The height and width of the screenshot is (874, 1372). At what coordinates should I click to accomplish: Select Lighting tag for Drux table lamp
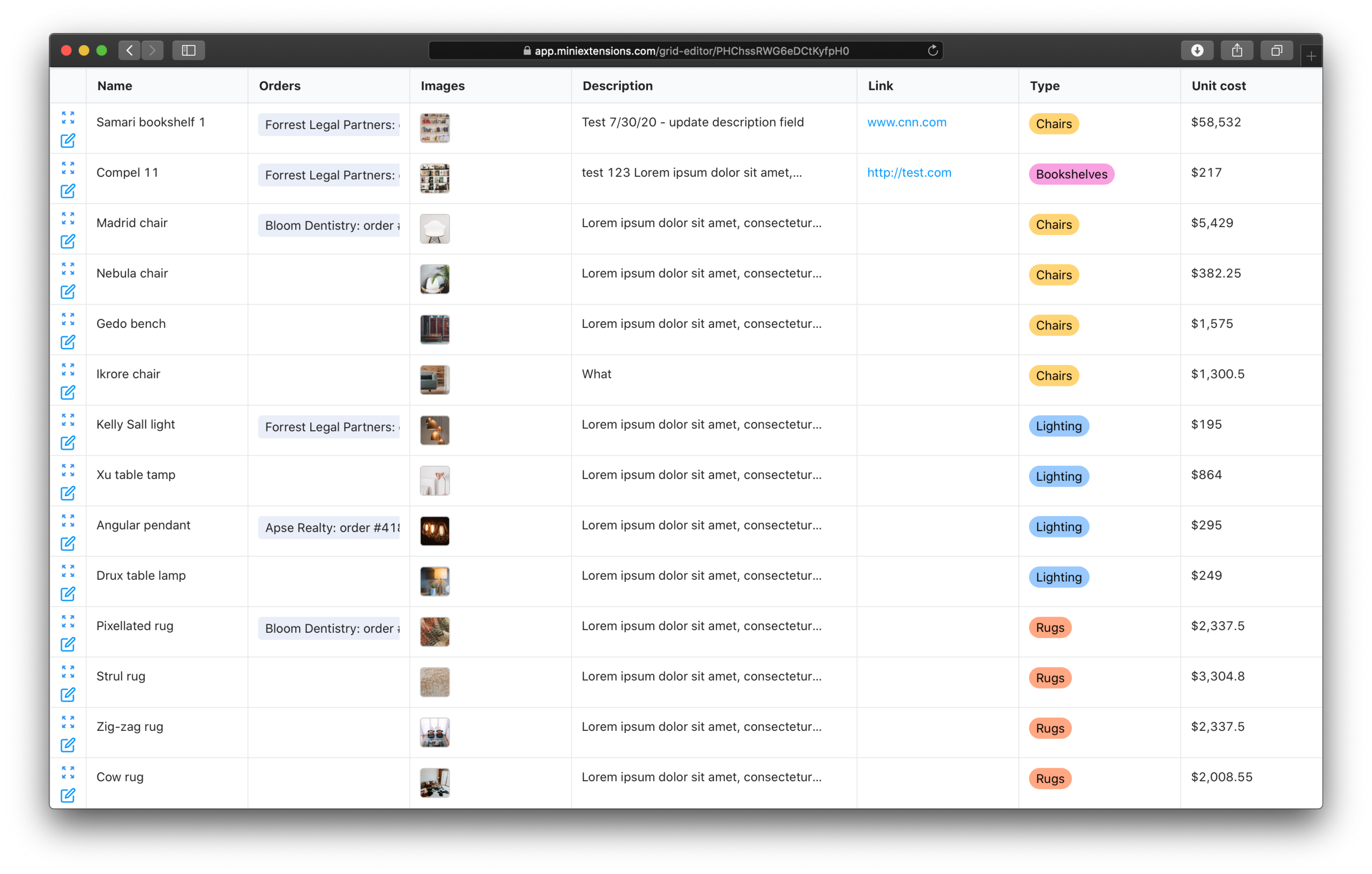(x=1058, y=577)
